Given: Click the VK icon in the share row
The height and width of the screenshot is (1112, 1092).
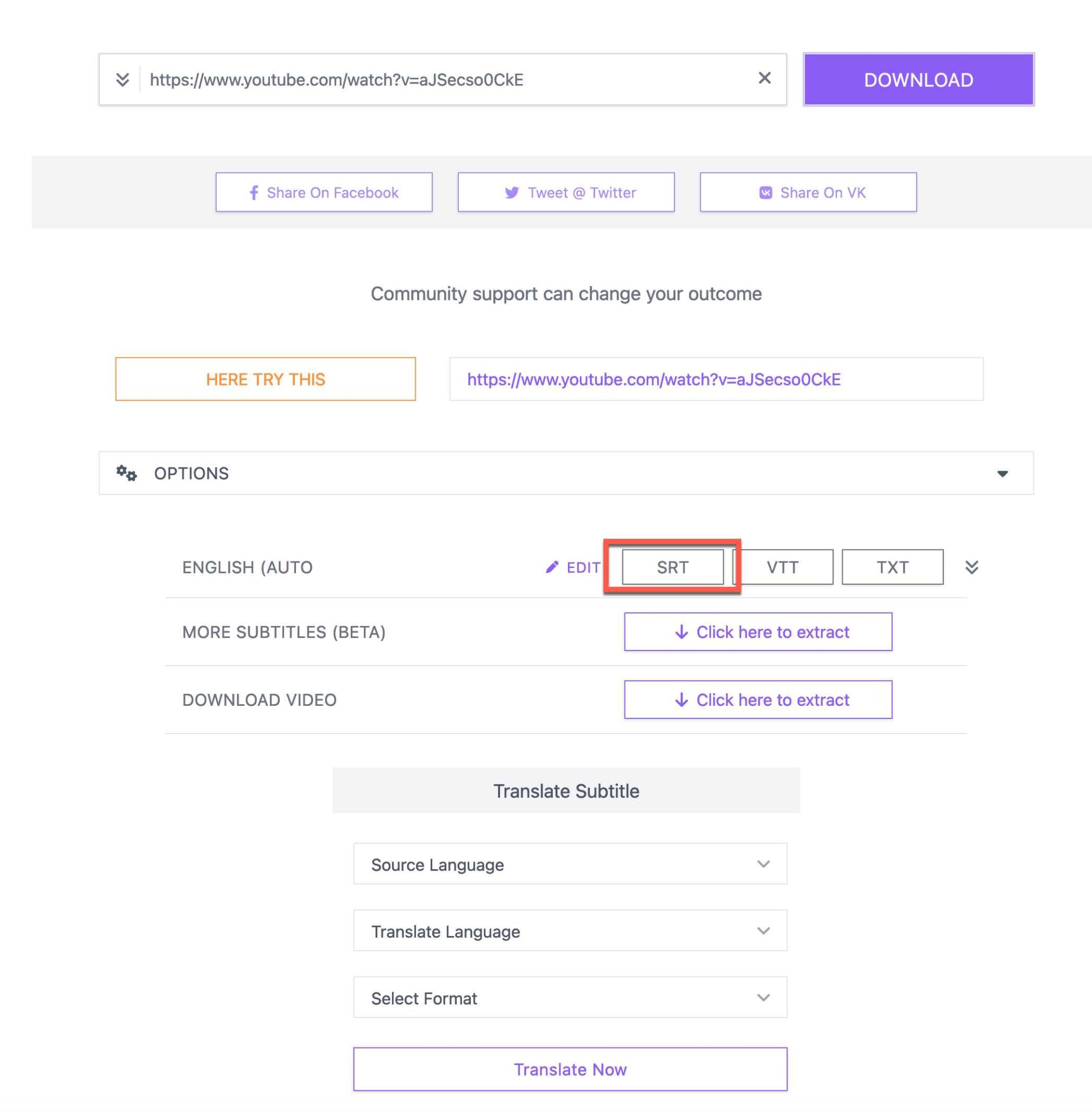Looking at the screenshot, I should pos(765,192).
